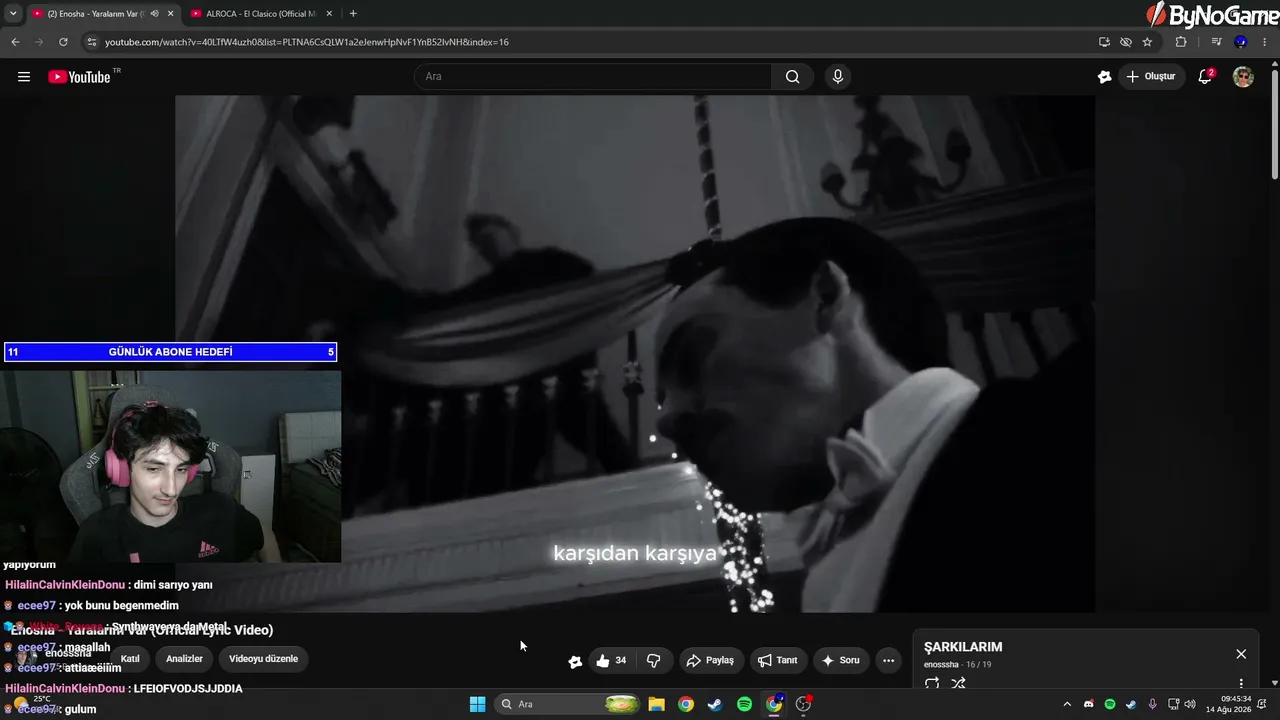Start voice search with the microphone icon
Image resolution: width=1280 pixels, height=720 pixels.
838,77
